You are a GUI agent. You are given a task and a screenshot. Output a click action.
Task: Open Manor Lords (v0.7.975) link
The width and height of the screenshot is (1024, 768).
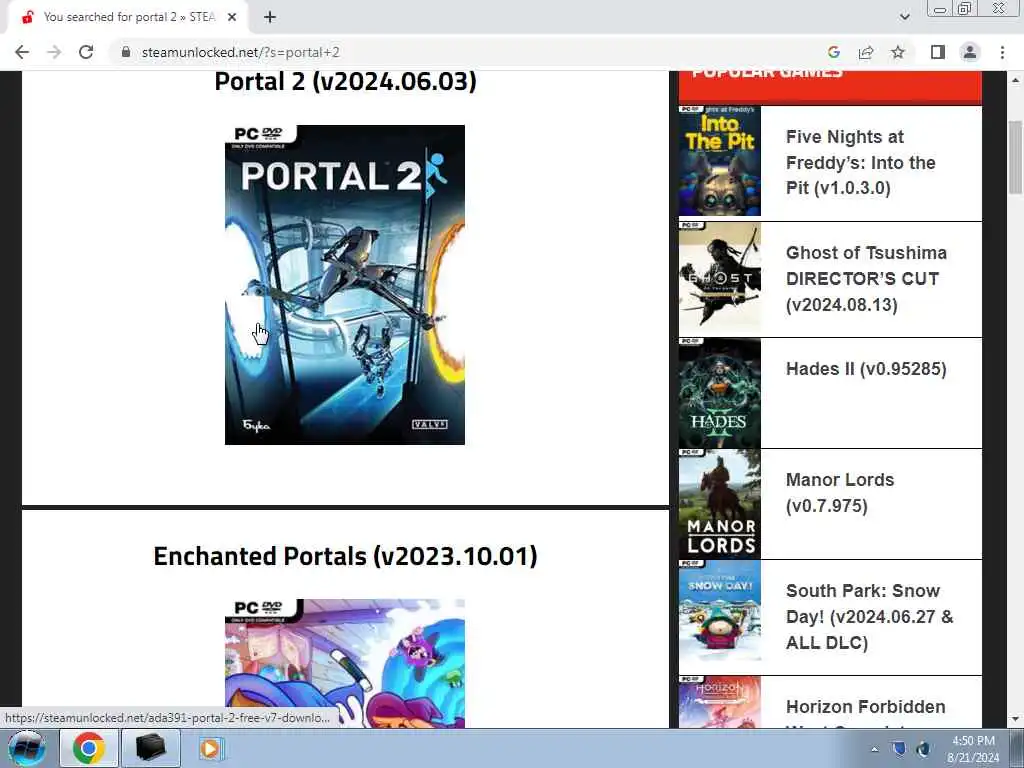pyautogui.click(x=840, y=493)
